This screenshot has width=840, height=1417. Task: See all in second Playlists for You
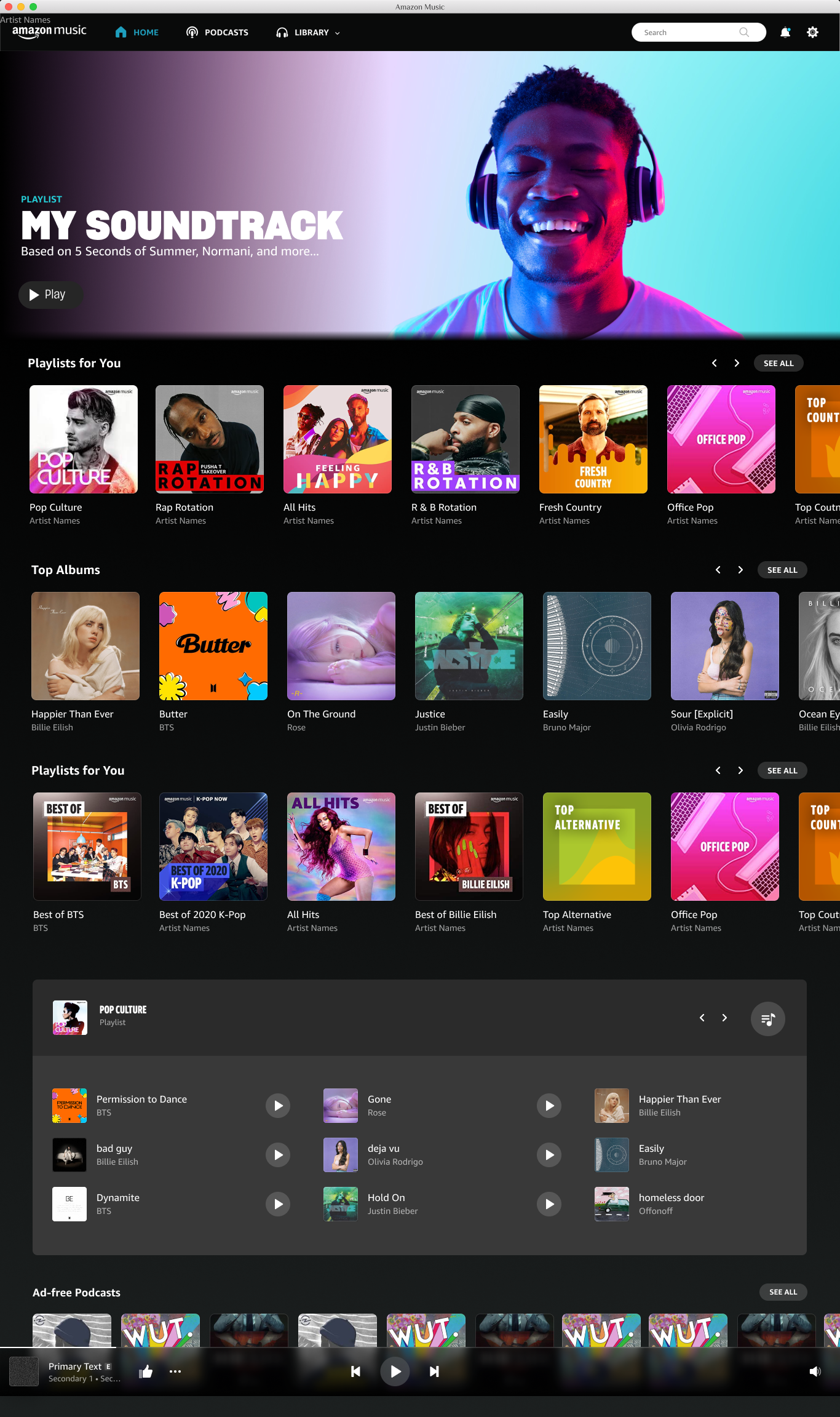tap(782, 770)
